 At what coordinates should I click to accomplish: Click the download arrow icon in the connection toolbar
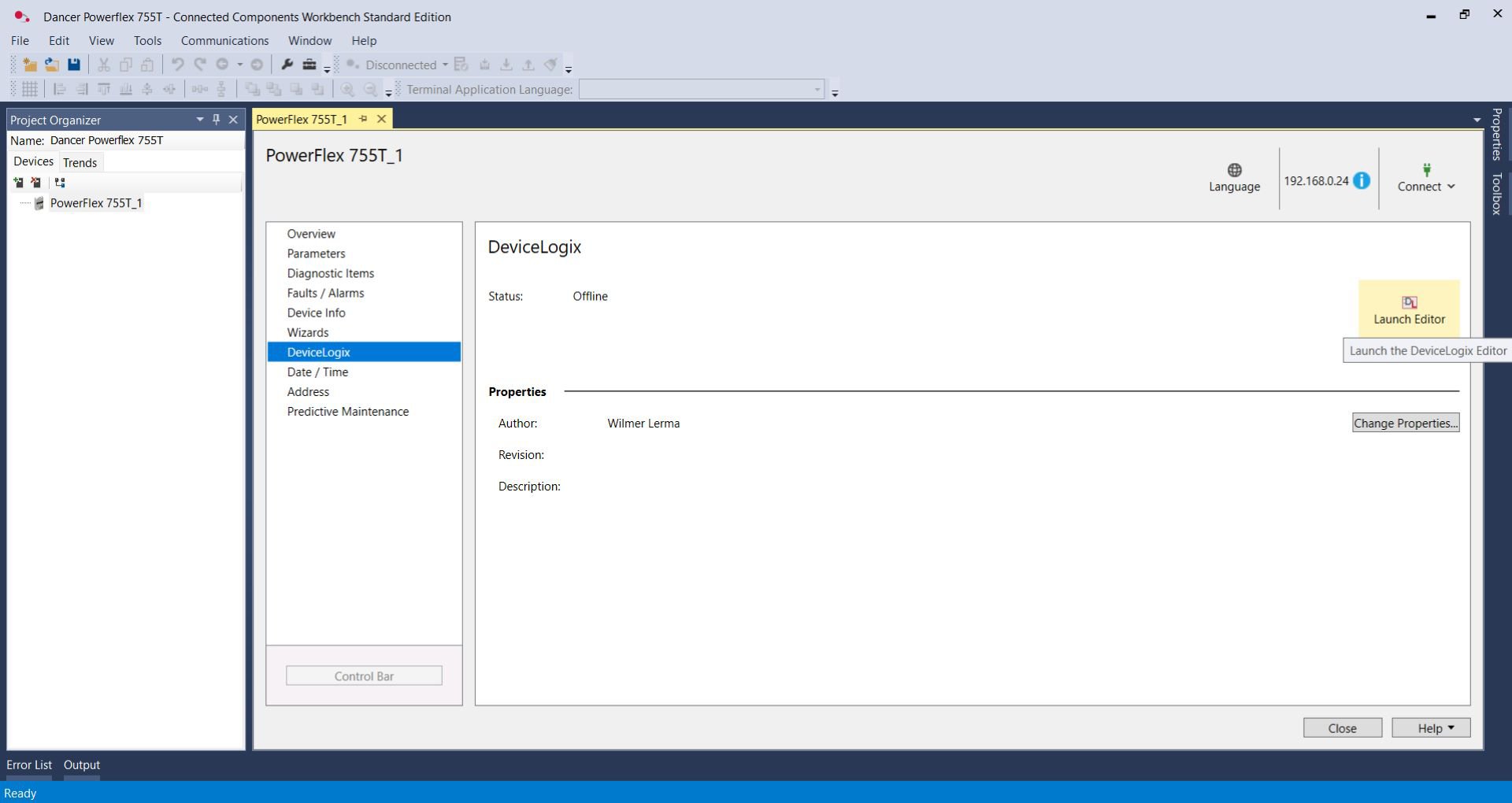click(506, 65)
